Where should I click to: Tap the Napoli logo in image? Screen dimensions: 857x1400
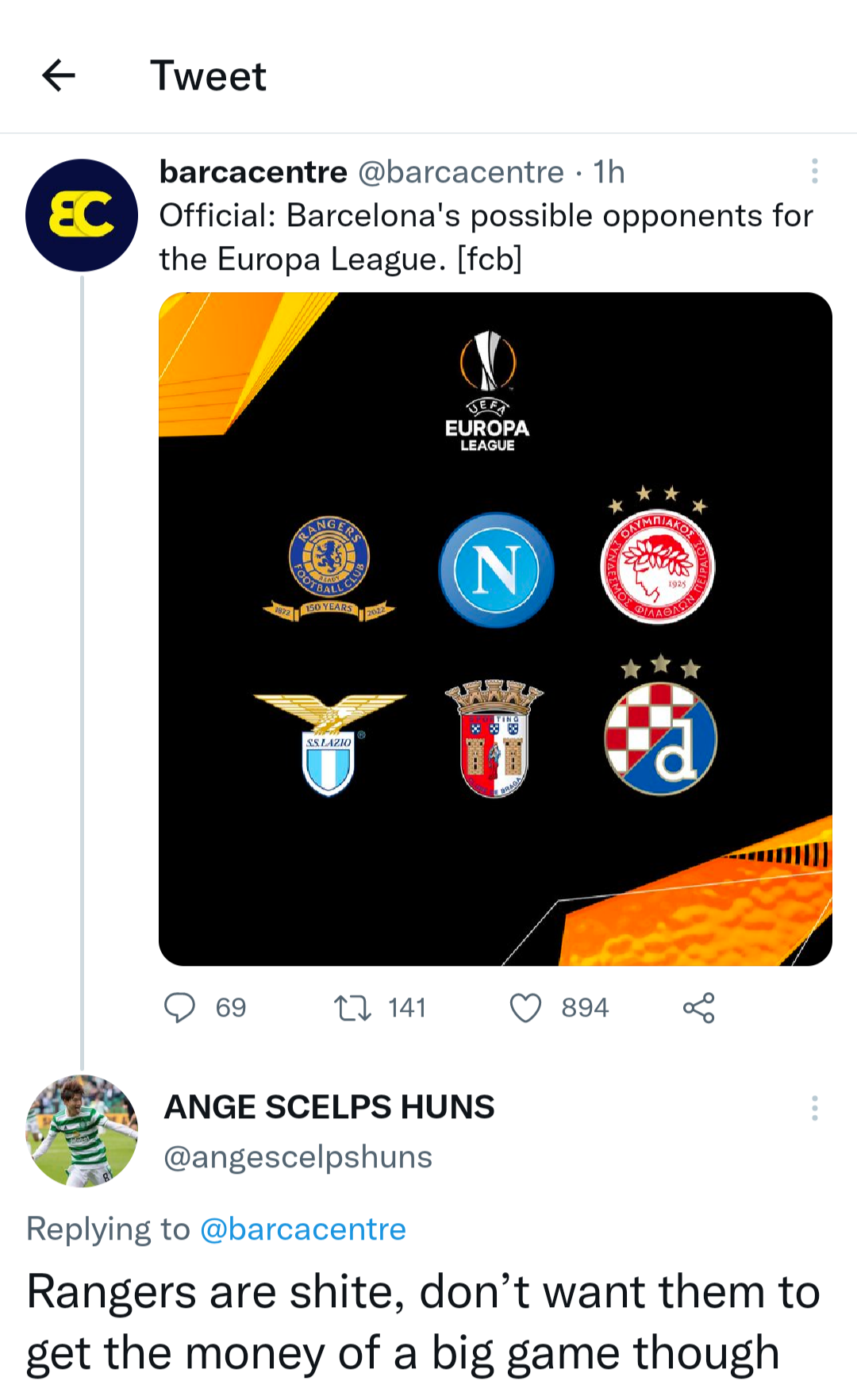497,570
